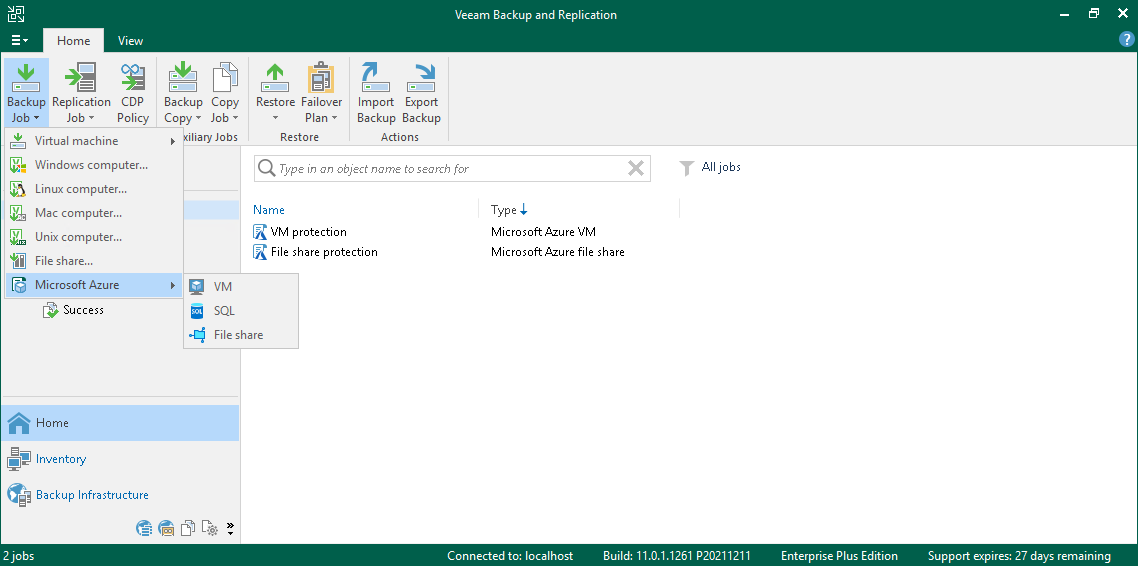
Task: Select the Success tree node
Action: [x=83, y=310]
